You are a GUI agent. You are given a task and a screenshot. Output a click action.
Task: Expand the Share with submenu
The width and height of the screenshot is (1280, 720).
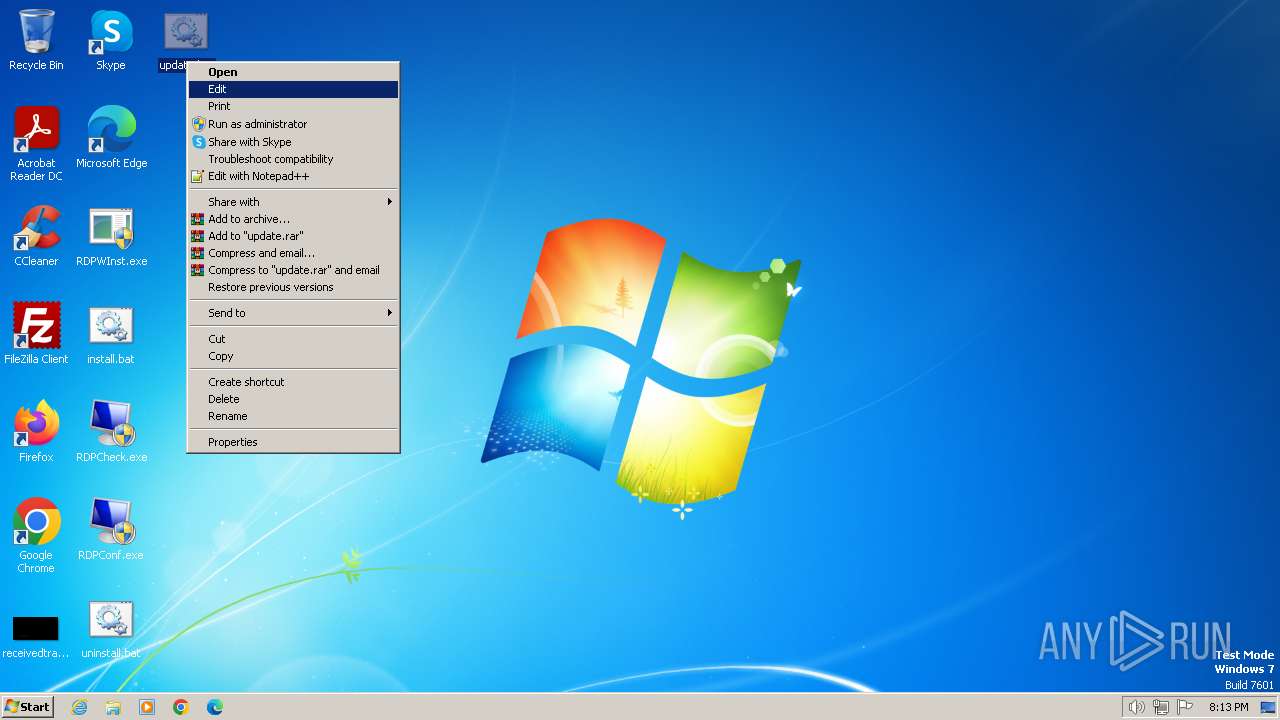pyautogui.click(x=293, y=202)
